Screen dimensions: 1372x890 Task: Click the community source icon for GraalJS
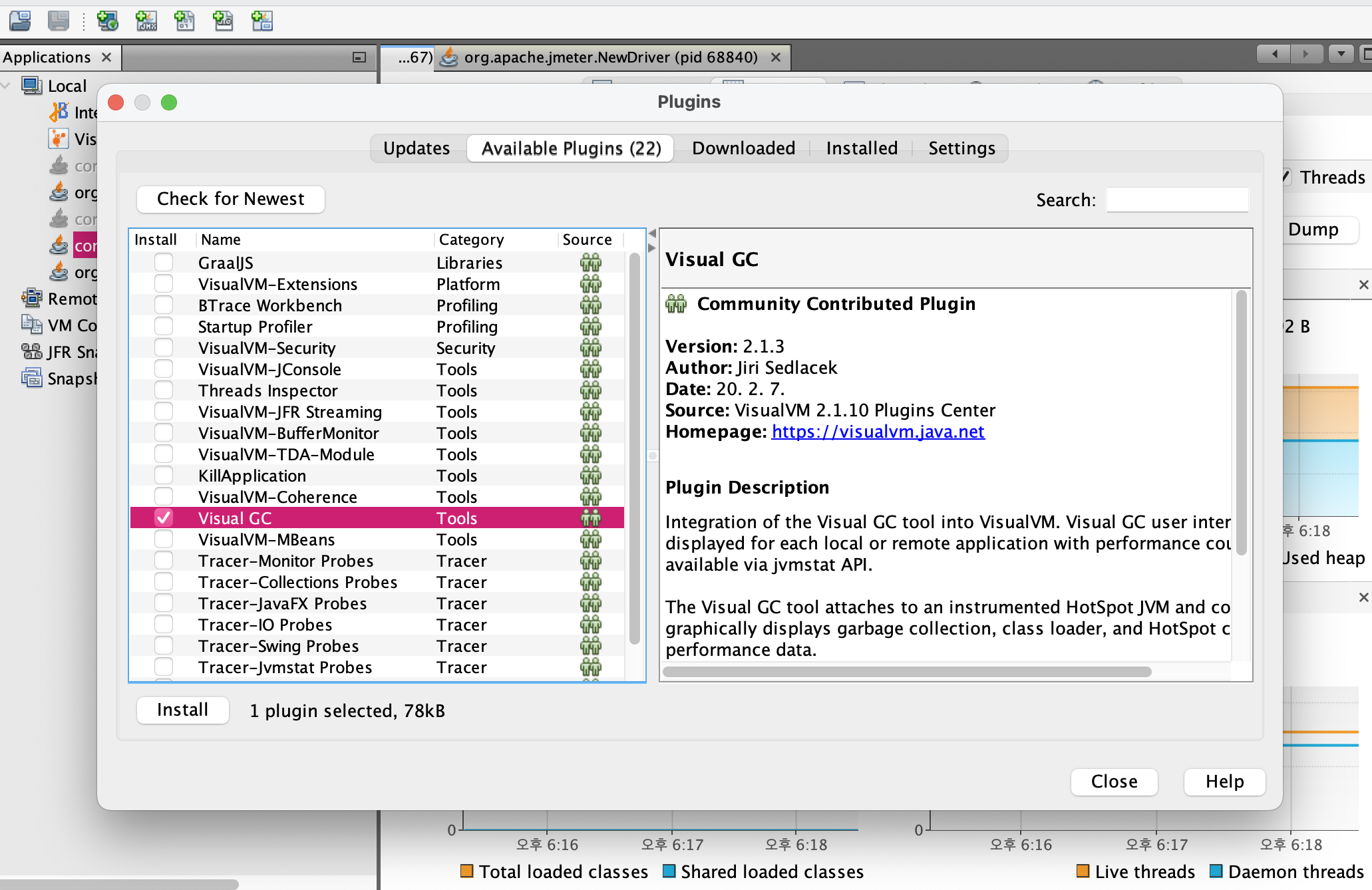tap(590, 263)
